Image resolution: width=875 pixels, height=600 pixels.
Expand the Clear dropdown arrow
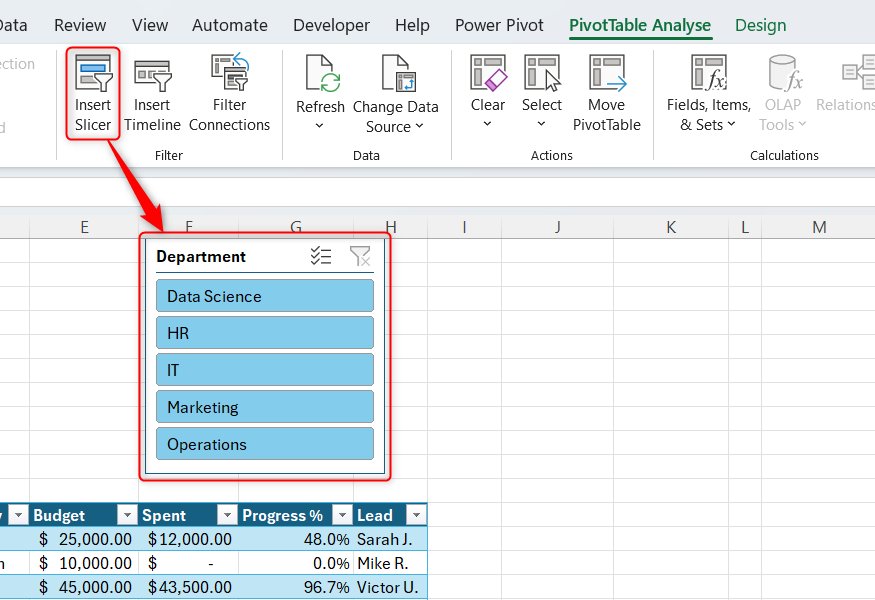(x=487, y=124)
